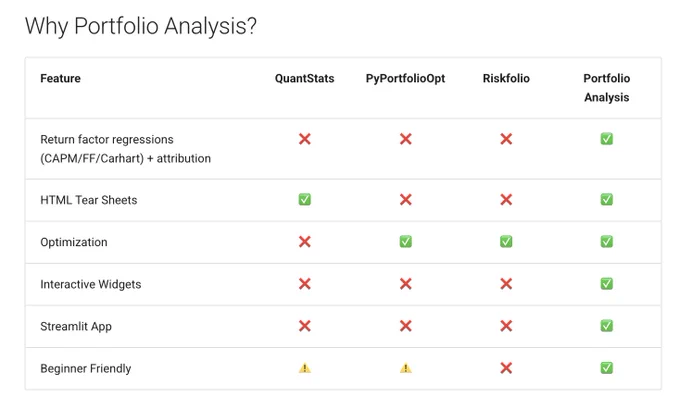Select the Riskfolio column header

tap(506, 79)
